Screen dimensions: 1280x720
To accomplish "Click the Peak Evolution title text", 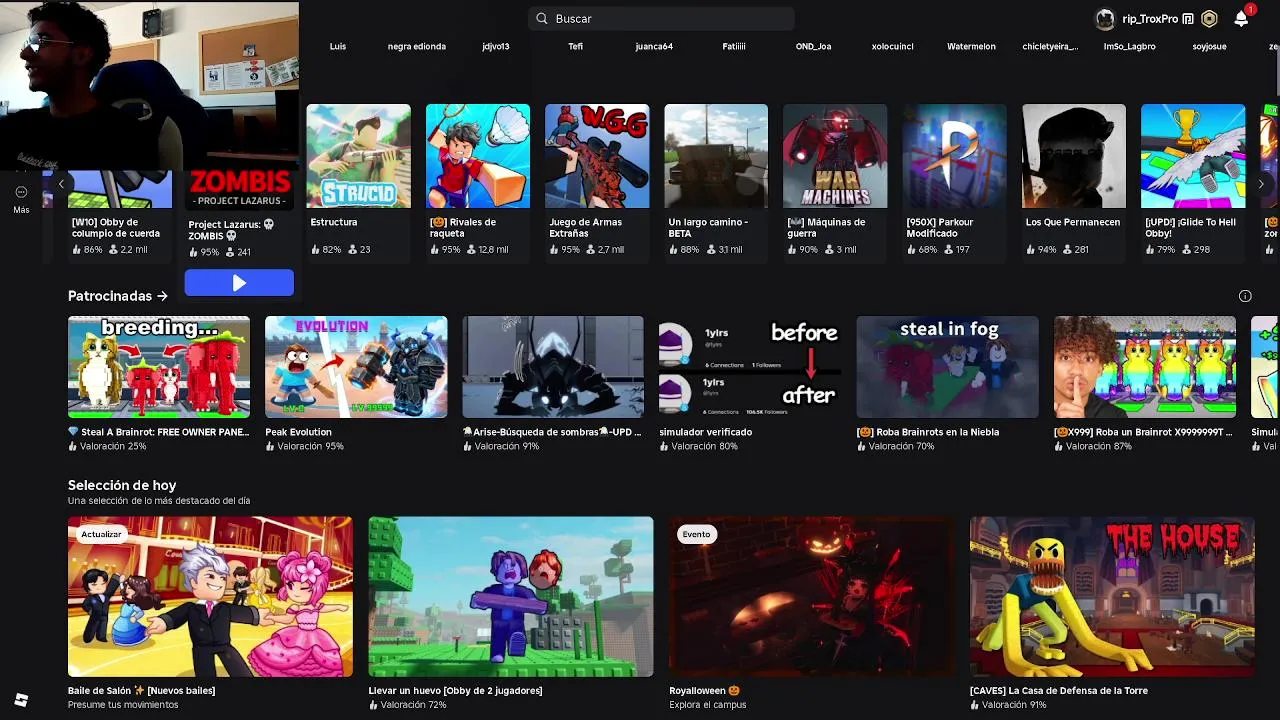I will pyautogui.click(x=298, y=432).
